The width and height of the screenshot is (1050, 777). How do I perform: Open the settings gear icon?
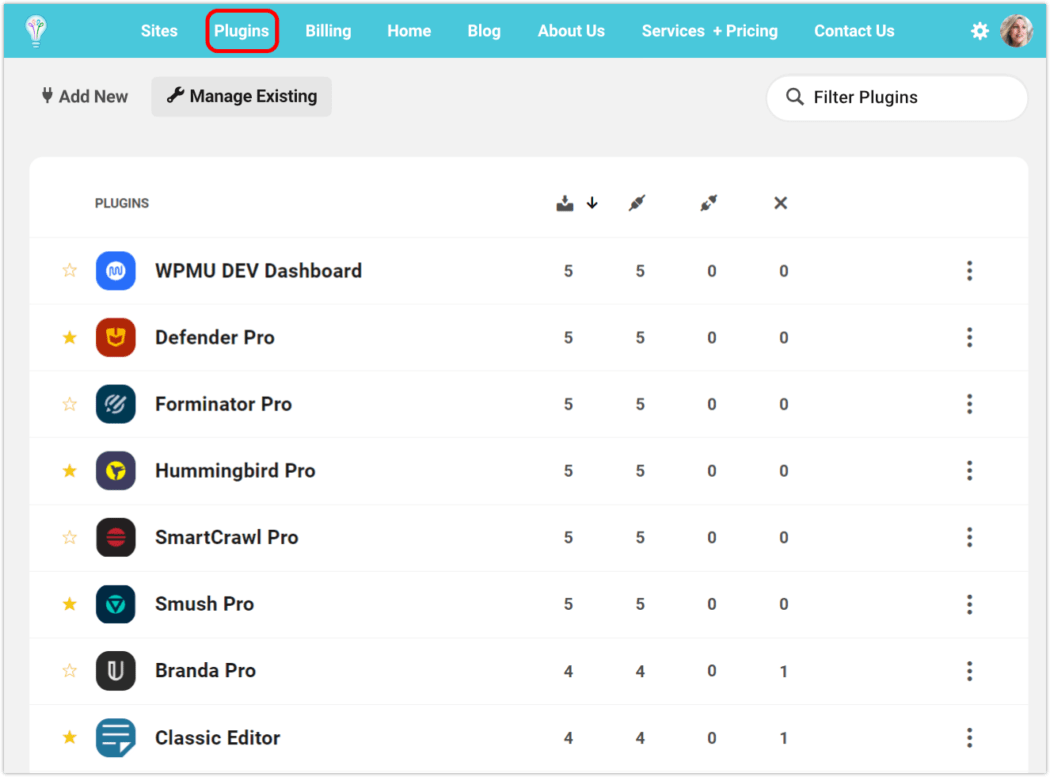[x=980, y=31]
